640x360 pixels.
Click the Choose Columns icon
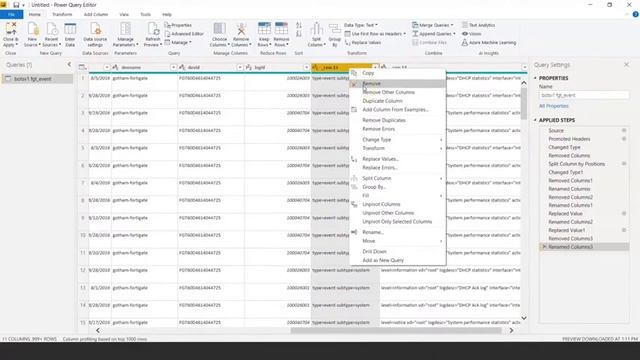point(220,29)
